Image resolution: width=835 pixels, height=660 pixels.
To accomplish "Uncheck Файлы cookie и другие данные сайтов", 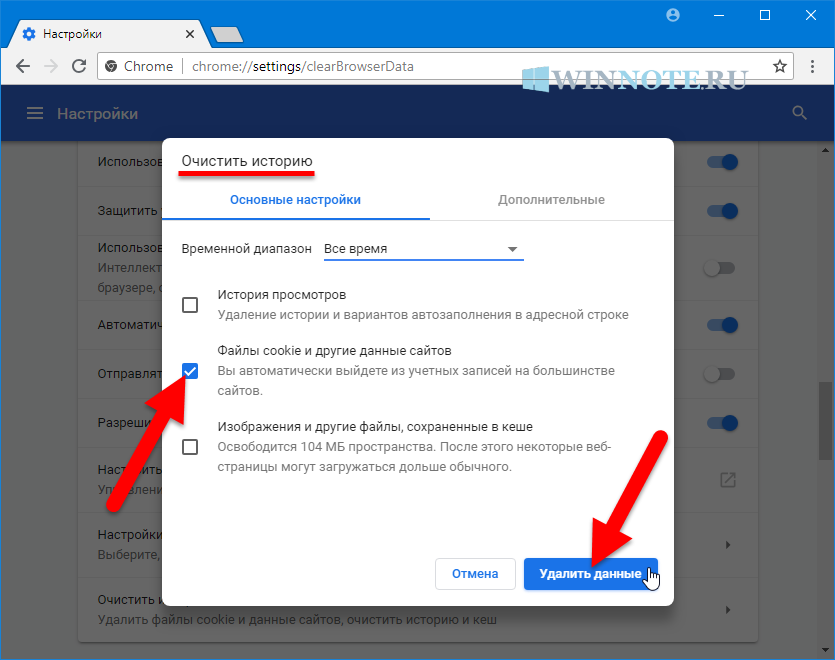I will pyautogui.click(x=190, y=371).
